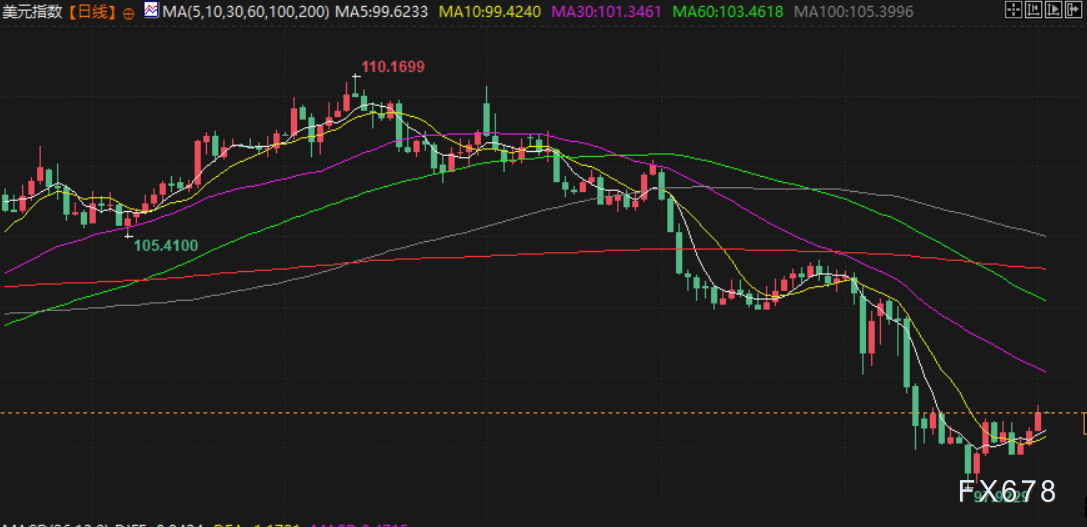The image size is (1087, 527).
Task: Click the 105.4100 low price marker
Action: point(165,245)
